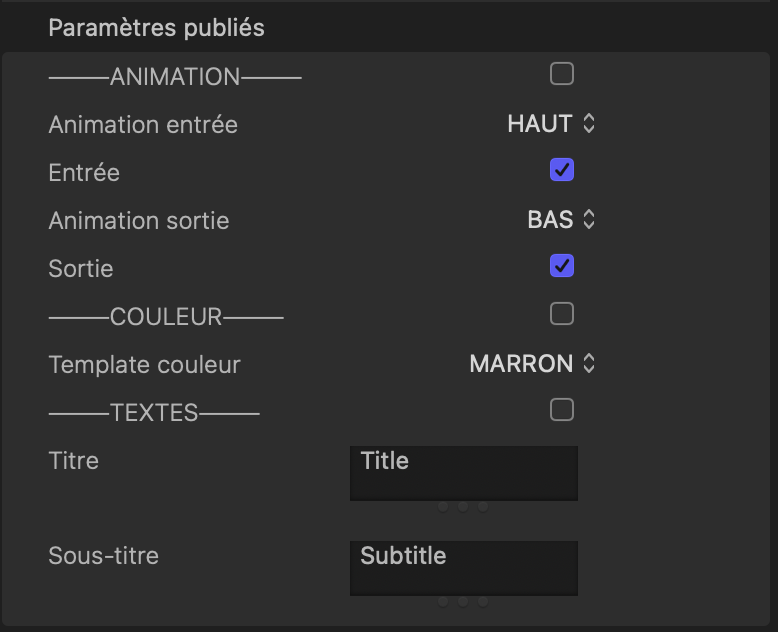
Task: Click the Titre parameter label
Action: pyautogui.click(x=74, y=461)
